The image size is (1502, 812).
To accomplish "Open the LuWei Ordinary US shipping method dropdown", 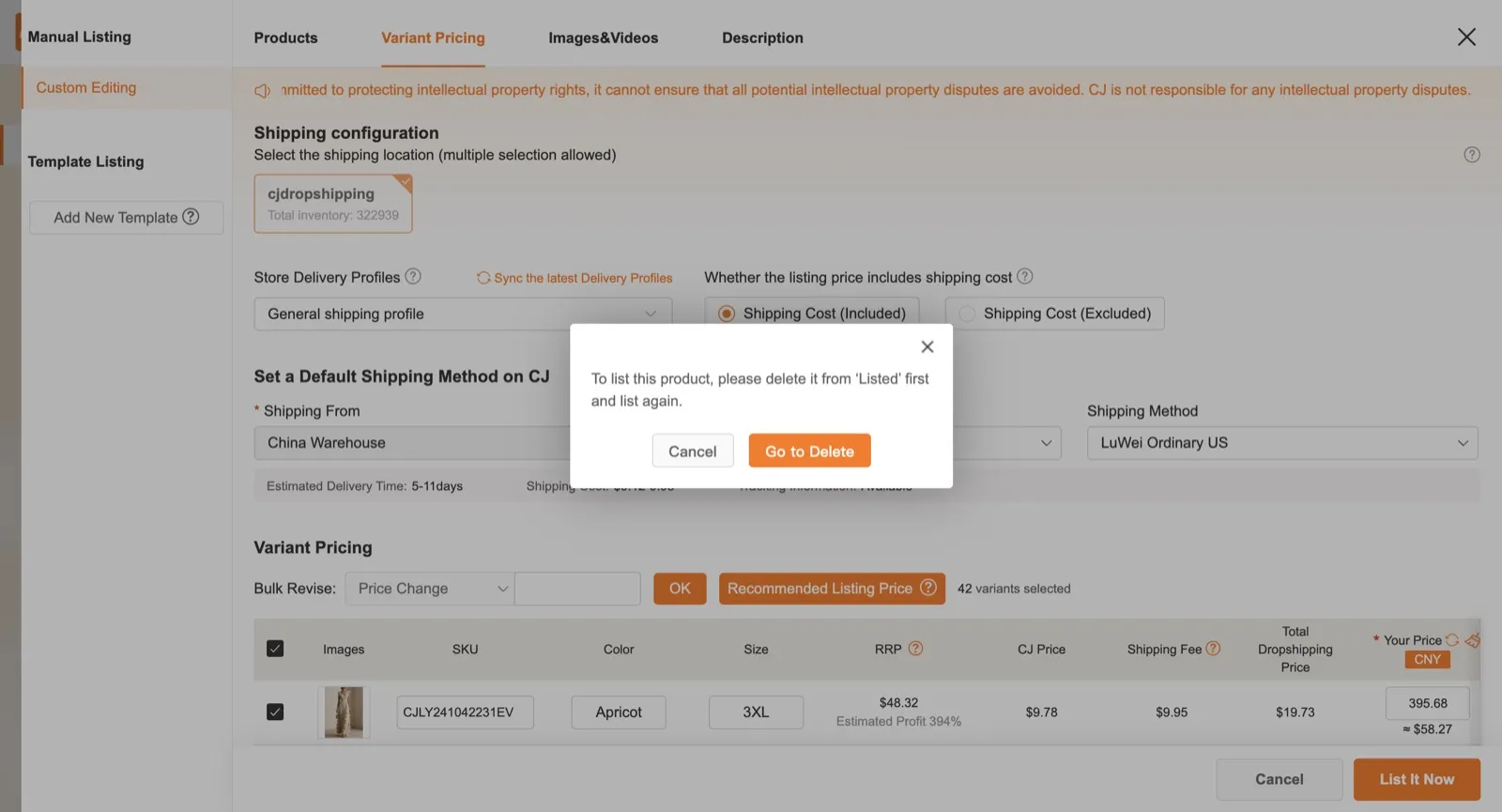I will tap(1282, 442).
